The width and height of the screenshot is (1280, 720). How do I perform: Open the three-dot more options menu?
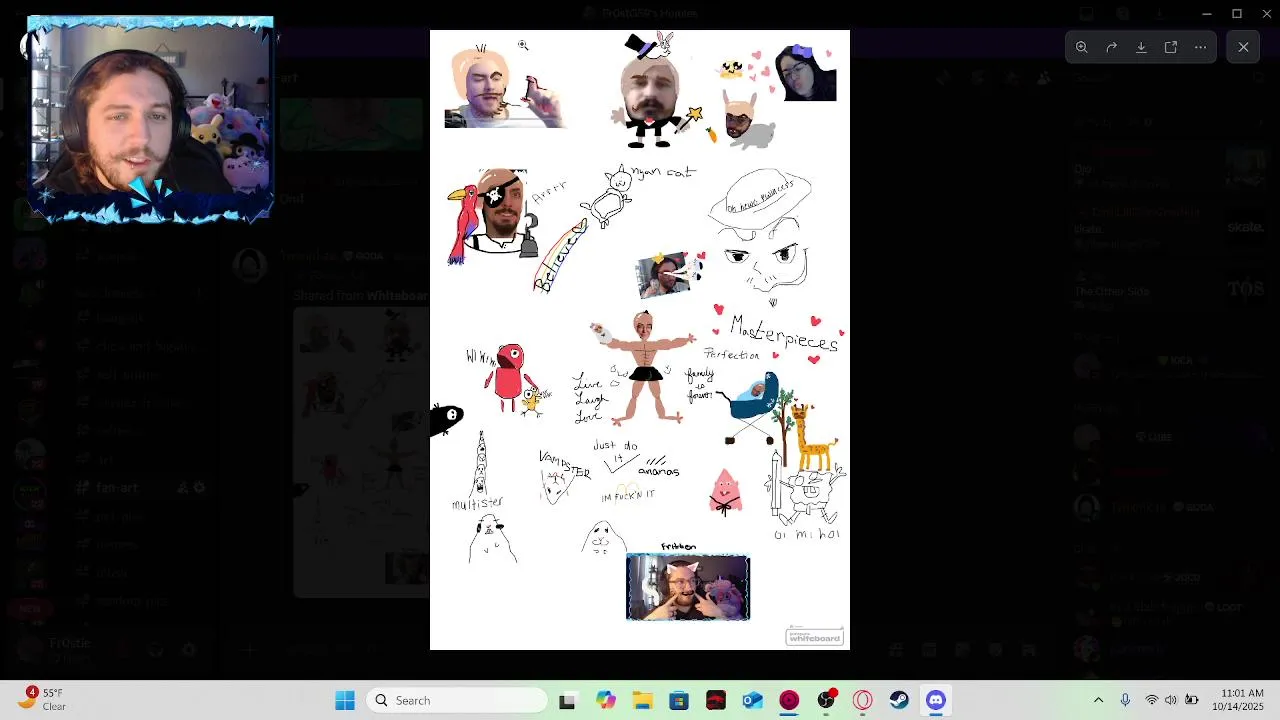tap(1201, 47)
